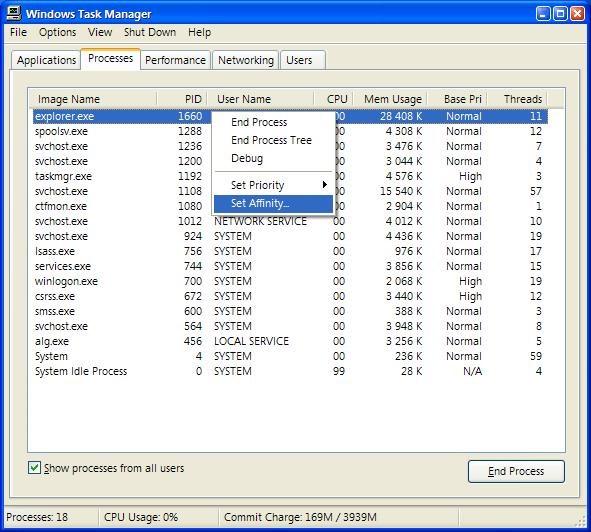The height and width of the screenshot is (532, 591).
Task: Select End Process Tree menu entry
Action: click(273, 140)
